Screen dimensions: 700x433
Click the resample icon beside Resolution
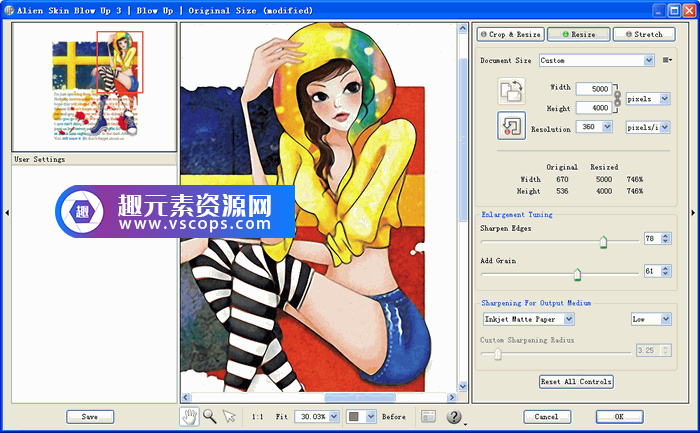[x=511, y=126]
